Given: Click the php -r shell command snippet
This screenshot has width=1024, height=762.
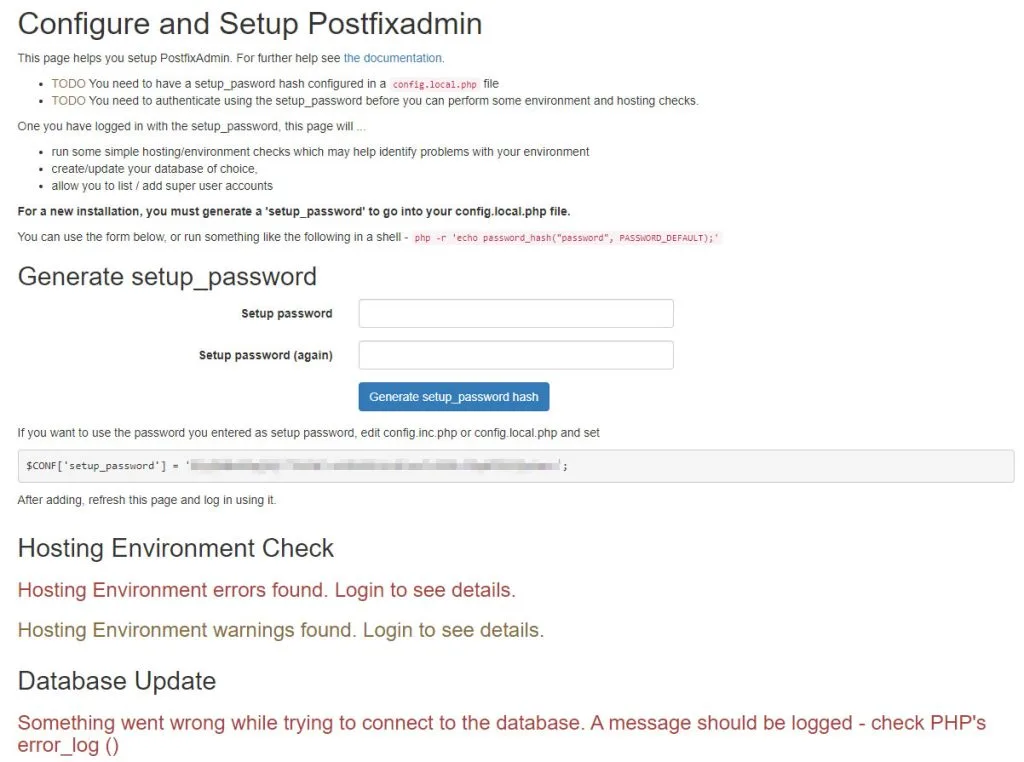Looking at the screenshot, I should click(566, 238).
